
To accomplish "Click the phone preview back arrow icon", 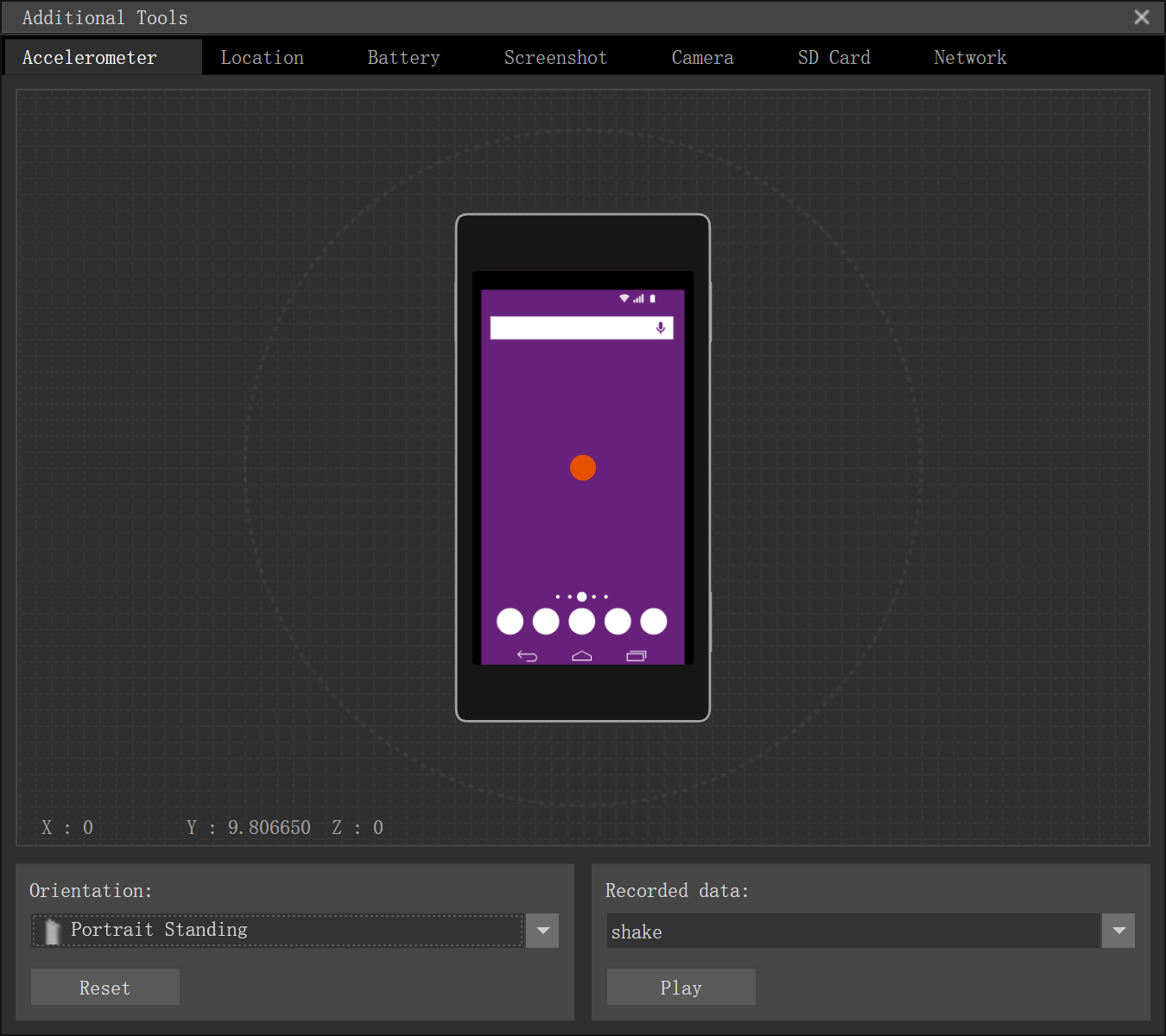I will (527, 656).
